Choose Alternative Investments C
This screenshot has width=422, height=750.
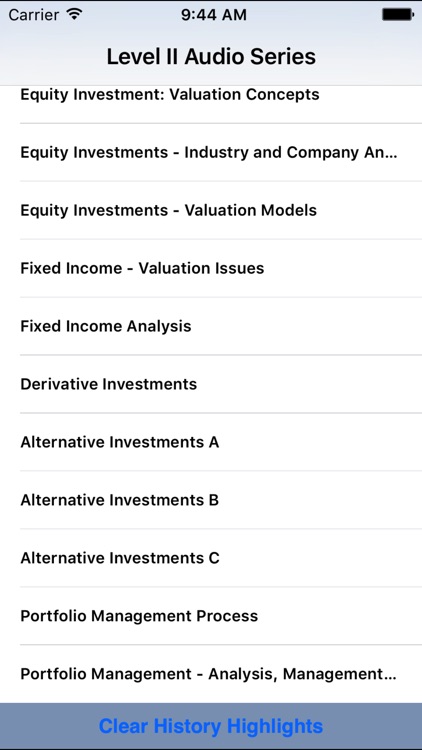pyautogui.click(x=211, y=557)
